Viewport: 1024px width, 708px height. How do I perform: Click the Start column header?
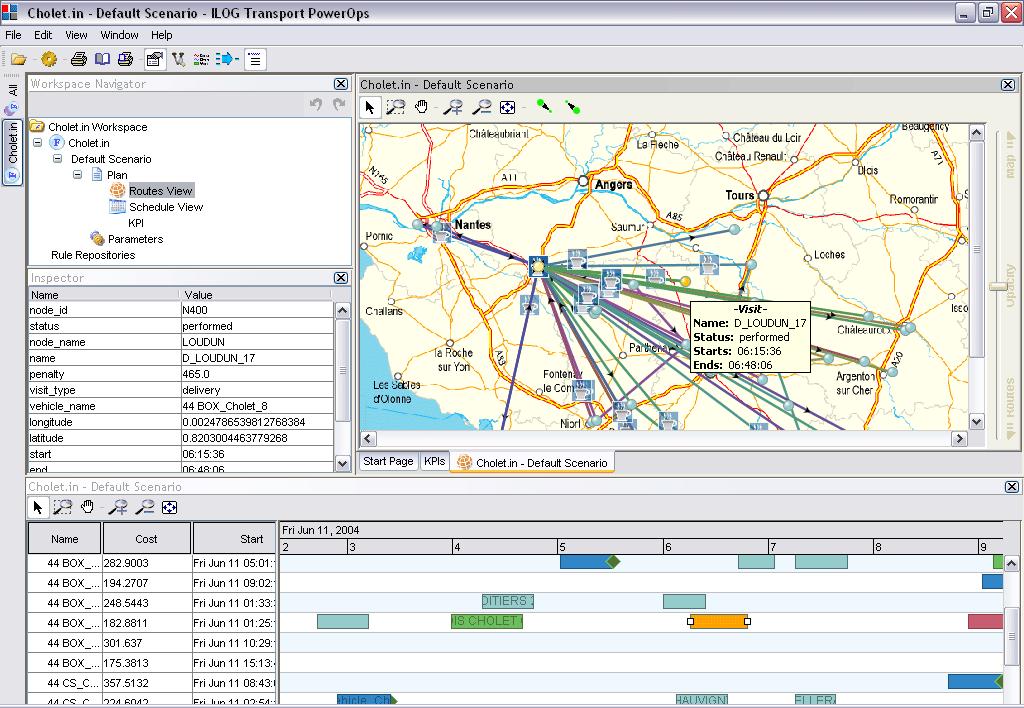point(235,539)
